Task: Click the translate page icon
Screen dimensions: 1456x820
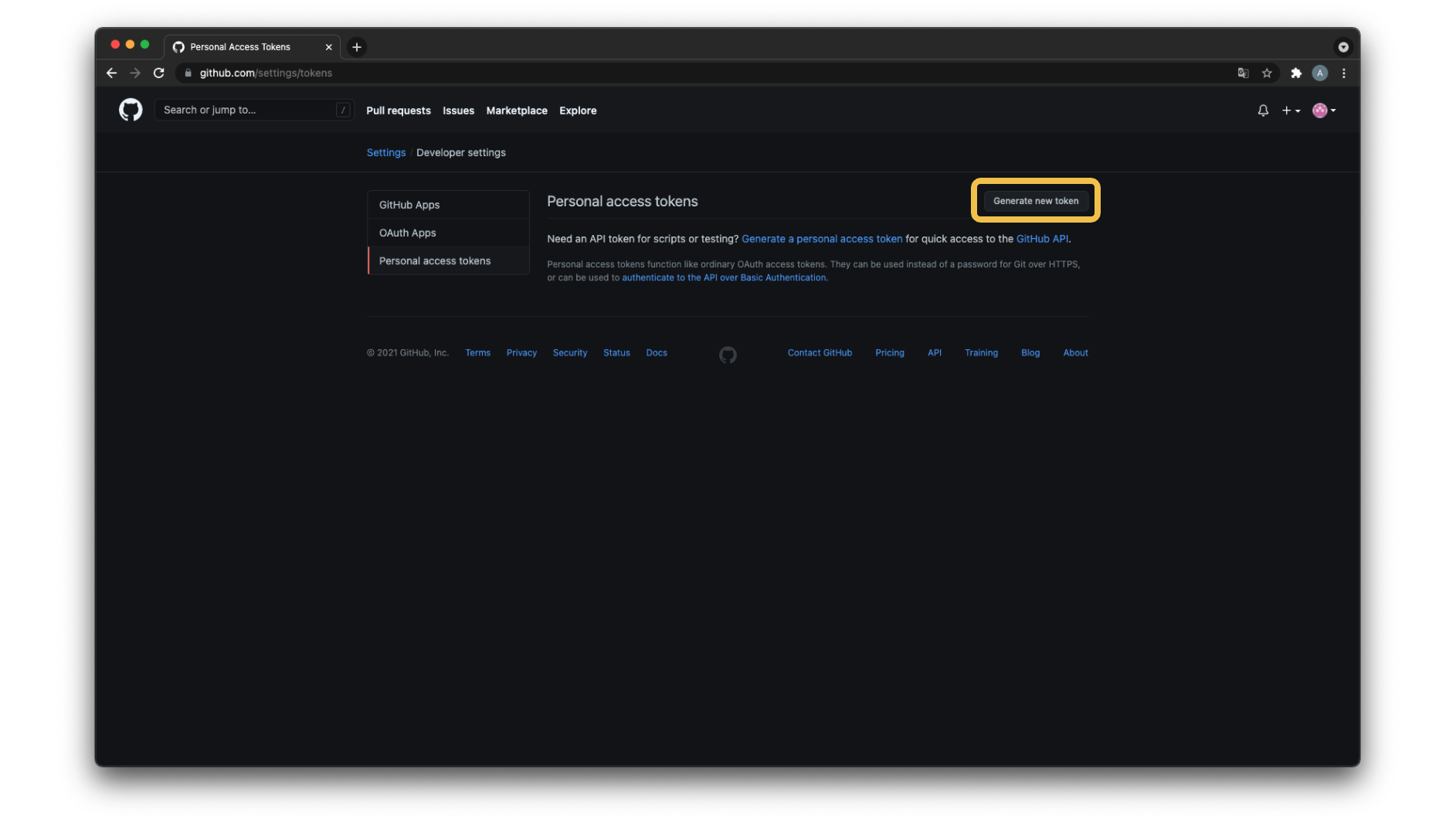Action: [x=1243, y=73]
